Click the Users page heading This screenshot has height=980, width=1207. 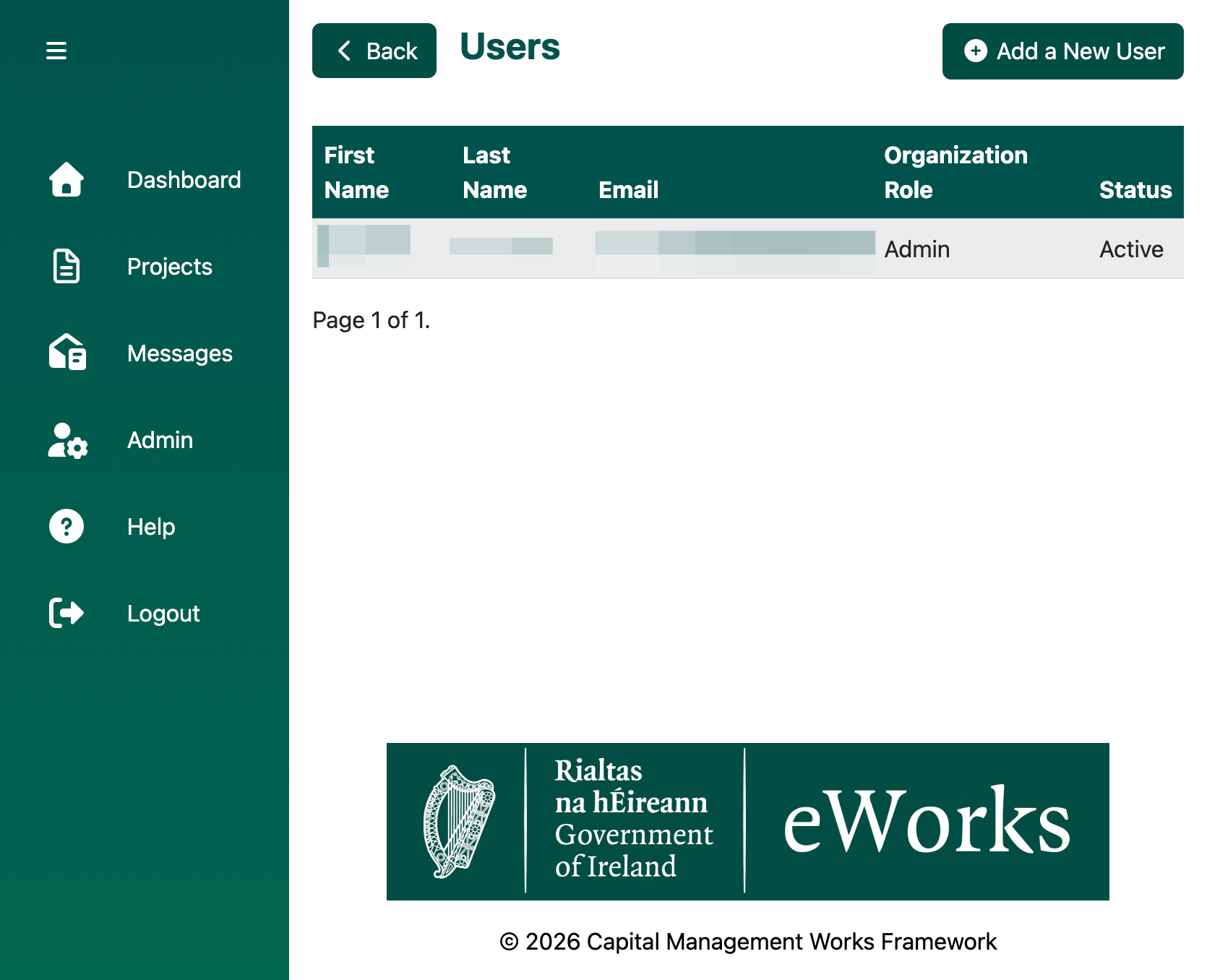pyautogui.click(x=510, y=47)
